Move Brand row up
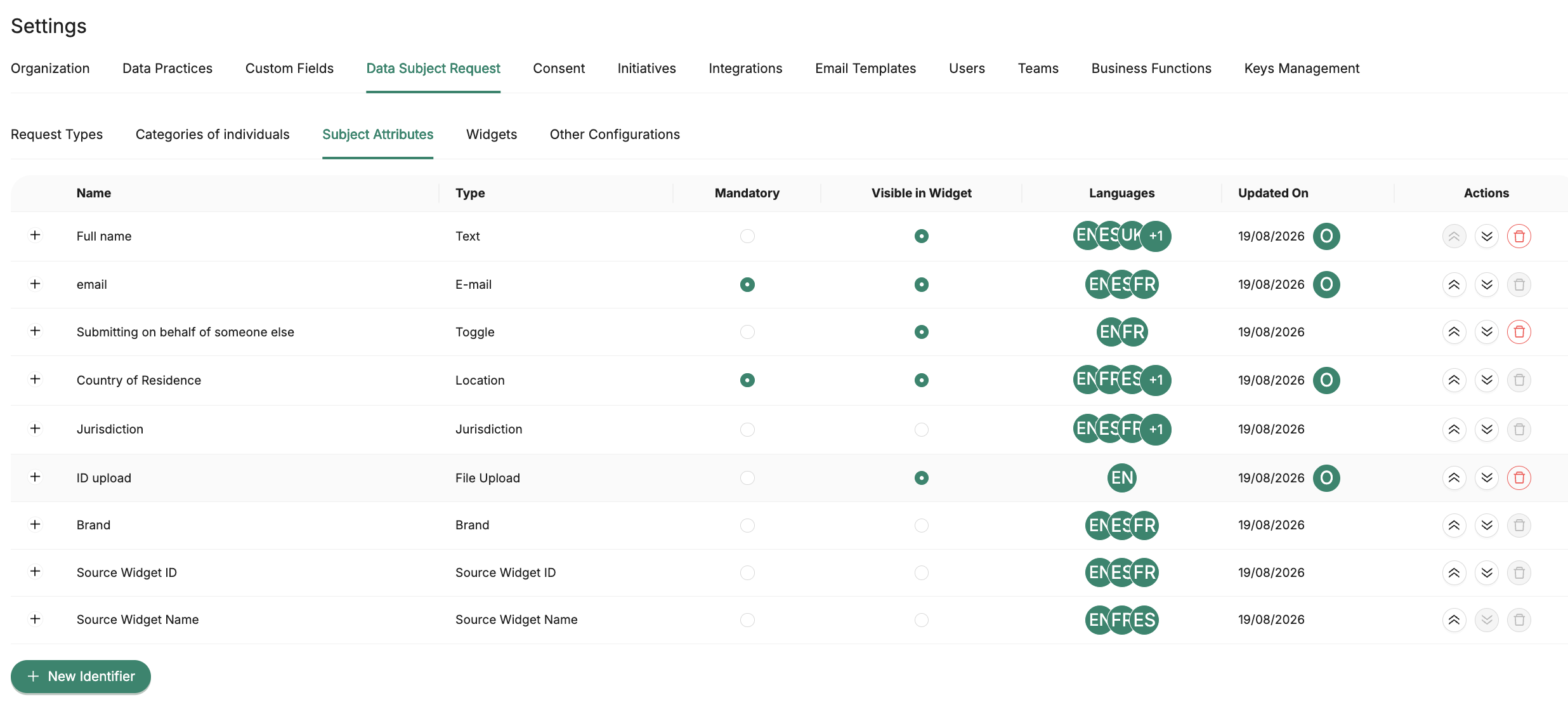The height and width of the screenshot is (721, 1568). [x=1454, y=526]
